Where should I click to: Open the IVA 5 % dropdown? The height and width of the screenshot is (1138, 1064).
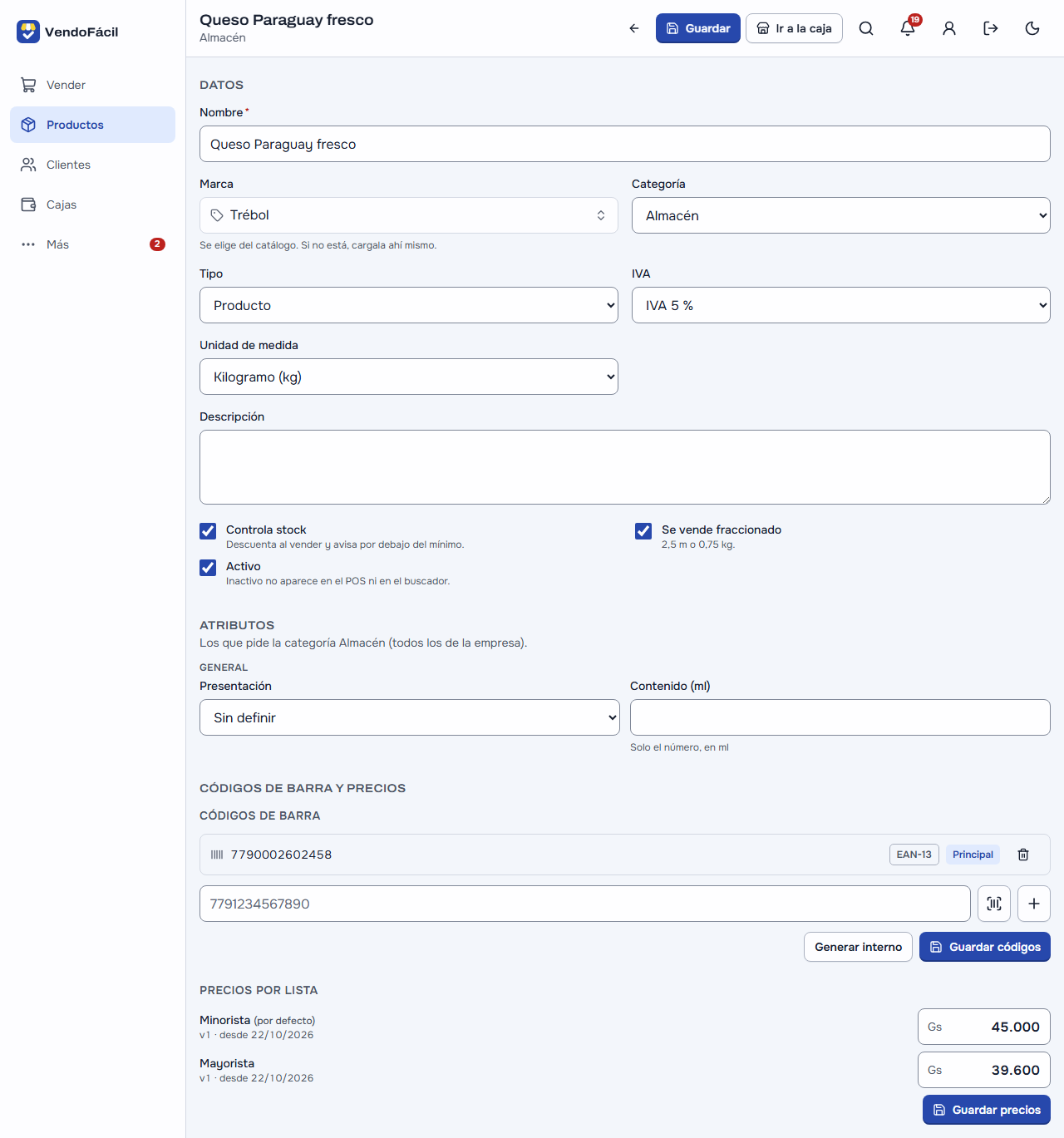click(841, 305)
